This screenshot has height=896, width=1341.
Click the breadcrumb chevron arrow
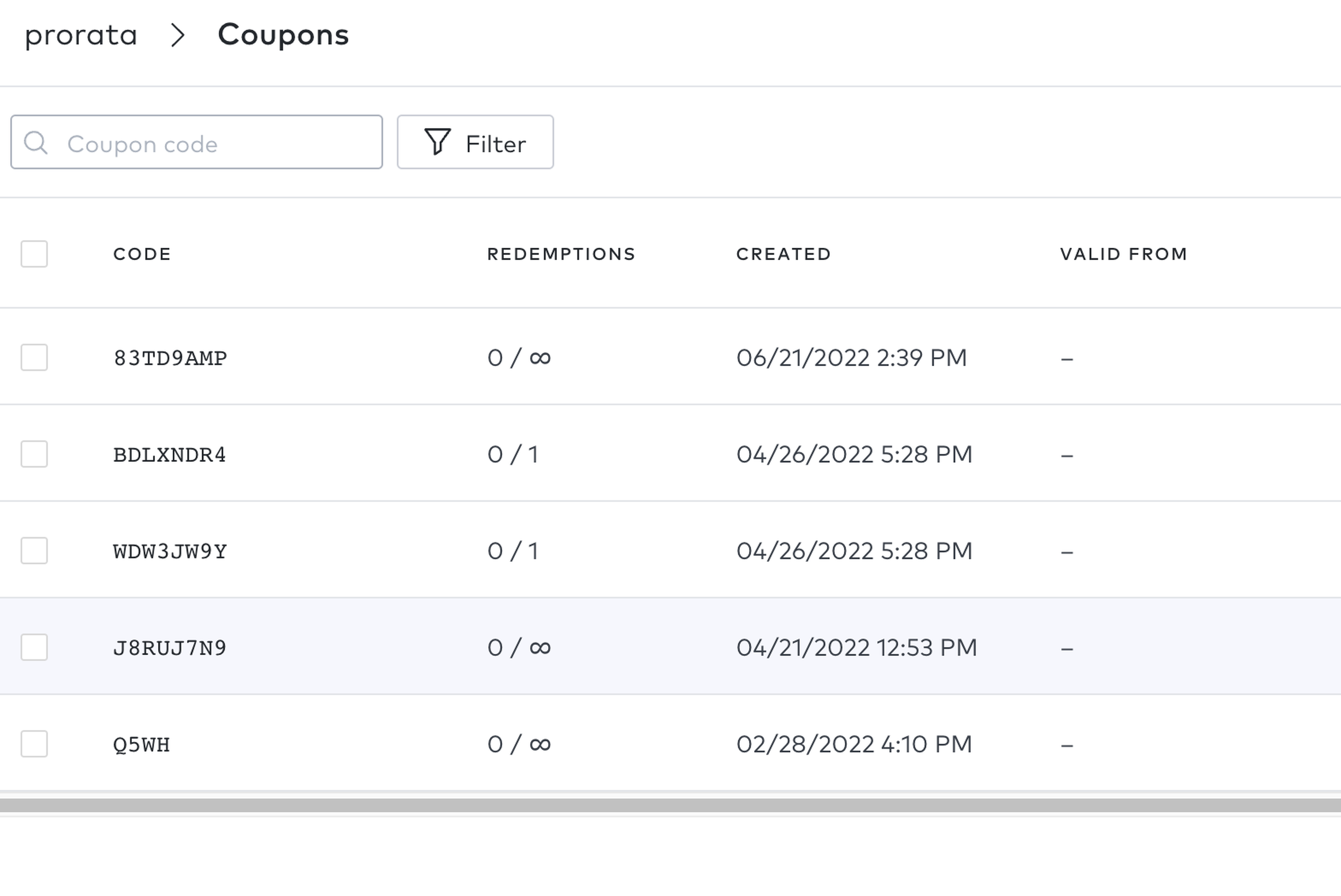click(x=178, y=36)
